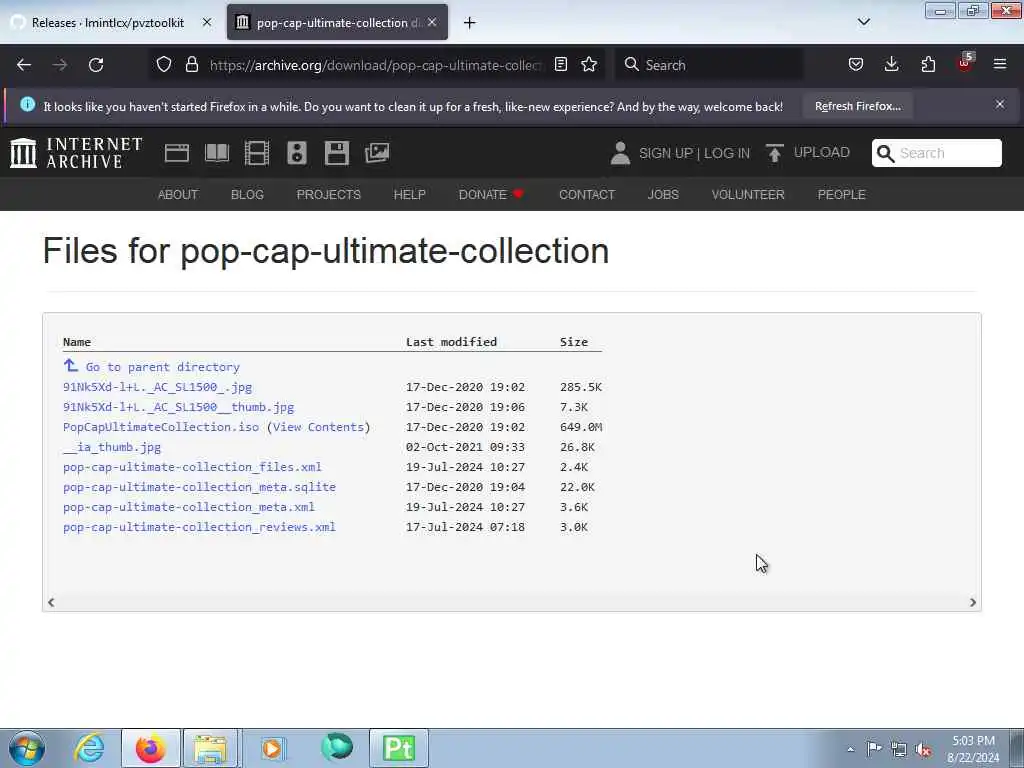Open Windows Explorer folder taskbar icon
Viewport: 1024px width, 768px height.
[210, 748]
